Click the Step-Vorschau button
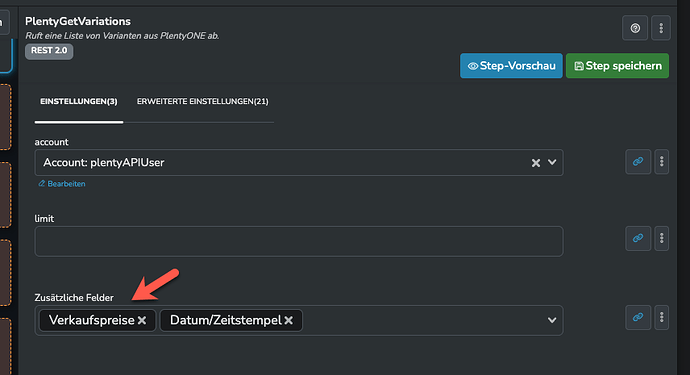690x375 pixels. click(511, 66)
